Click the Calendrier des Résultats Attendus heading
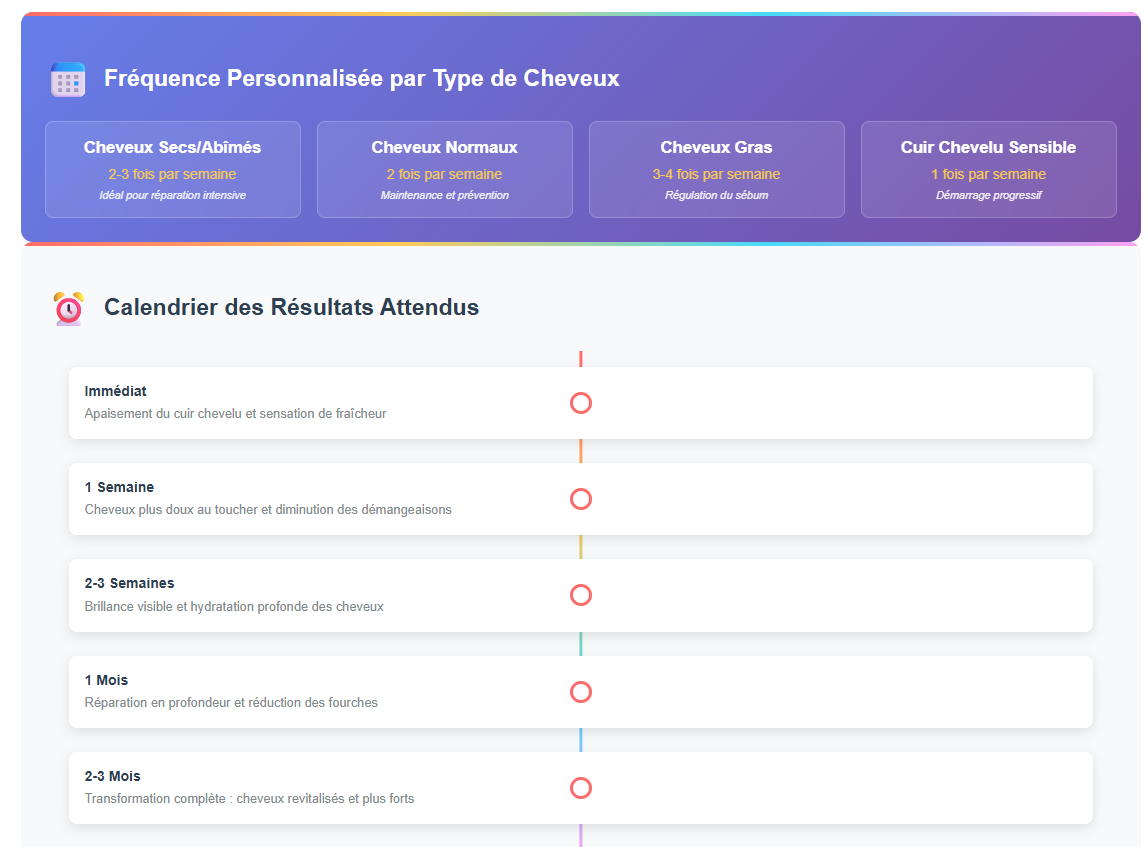The image size is (1148, 847). (x=291, y=307)
